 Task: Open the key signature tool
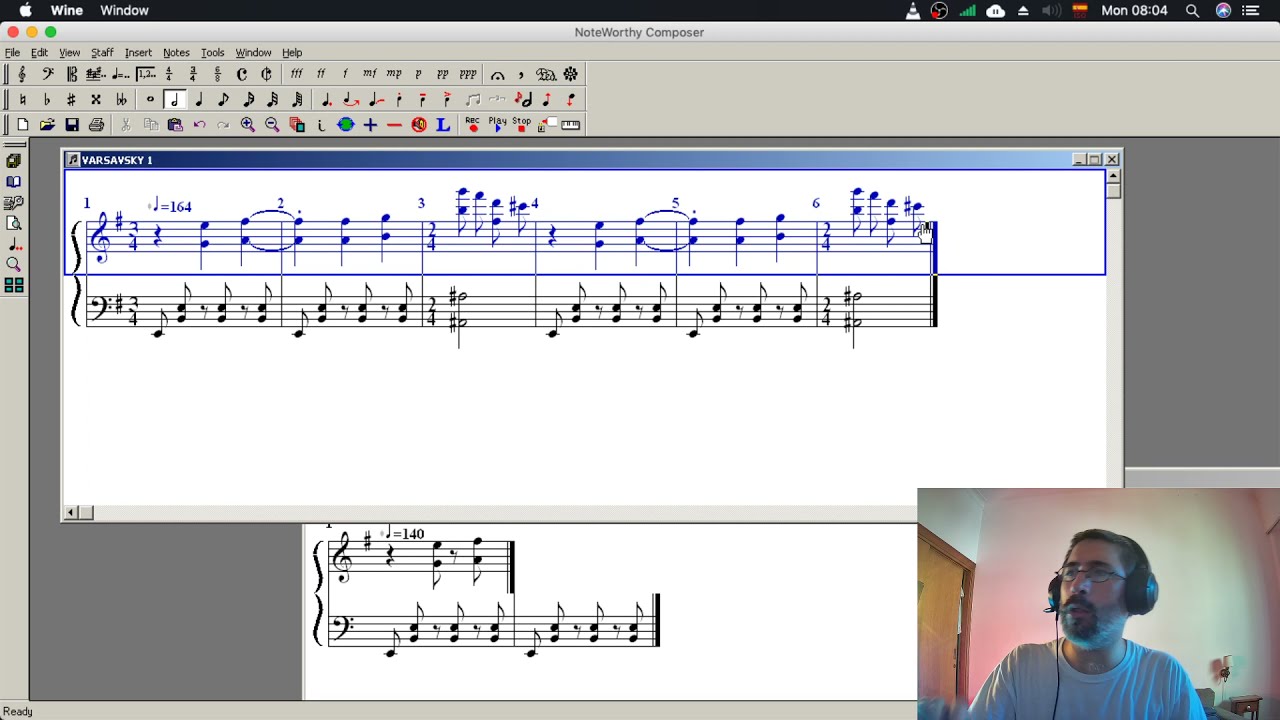[96, 74]
